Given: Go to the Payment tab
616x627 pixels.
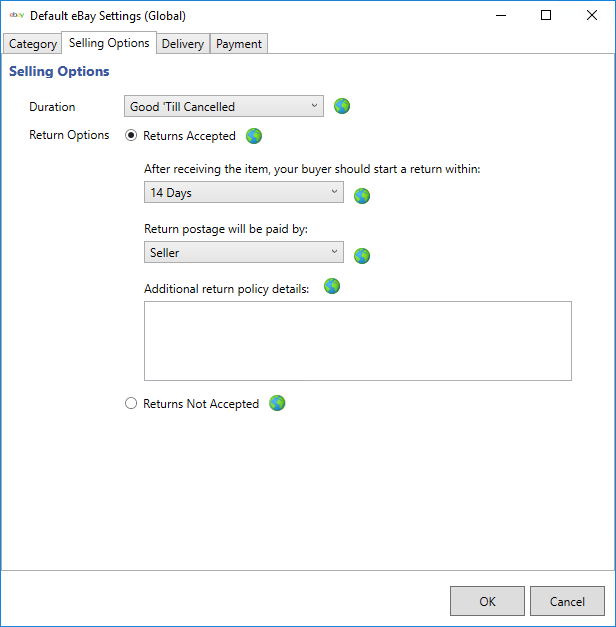Looking at the screenshot, I should tap(239, 44).
